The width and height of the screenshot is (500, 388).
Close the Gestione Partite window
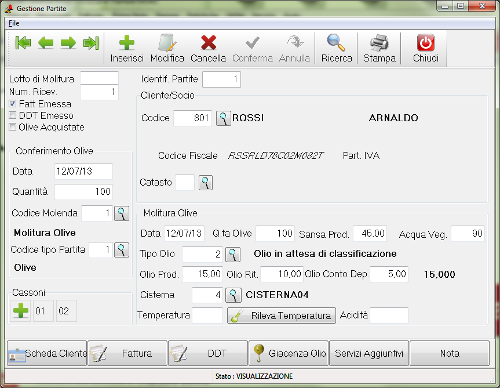482,6
